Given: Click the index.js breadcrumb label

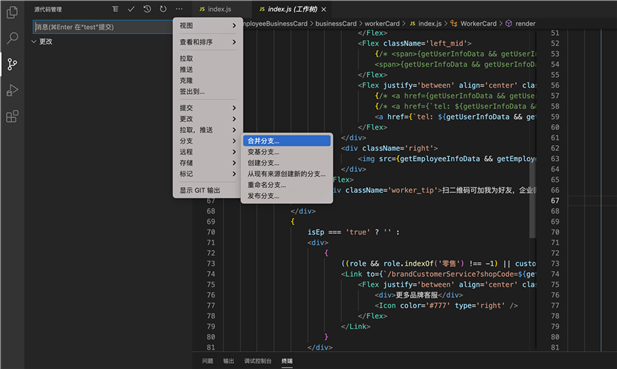Looking at the screenshot, I should tap(430, 24).
